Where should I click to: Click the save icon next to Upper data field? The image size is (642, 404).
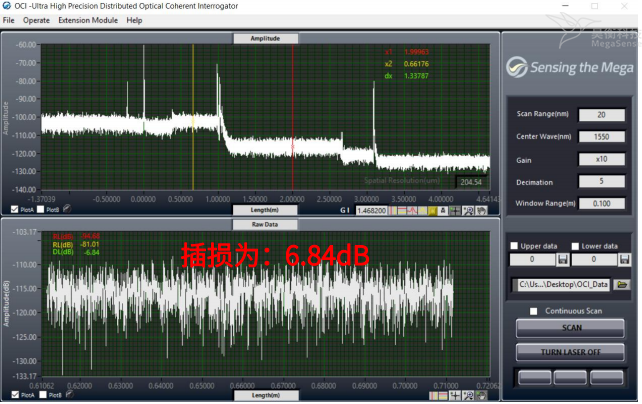tap(563, 260)
